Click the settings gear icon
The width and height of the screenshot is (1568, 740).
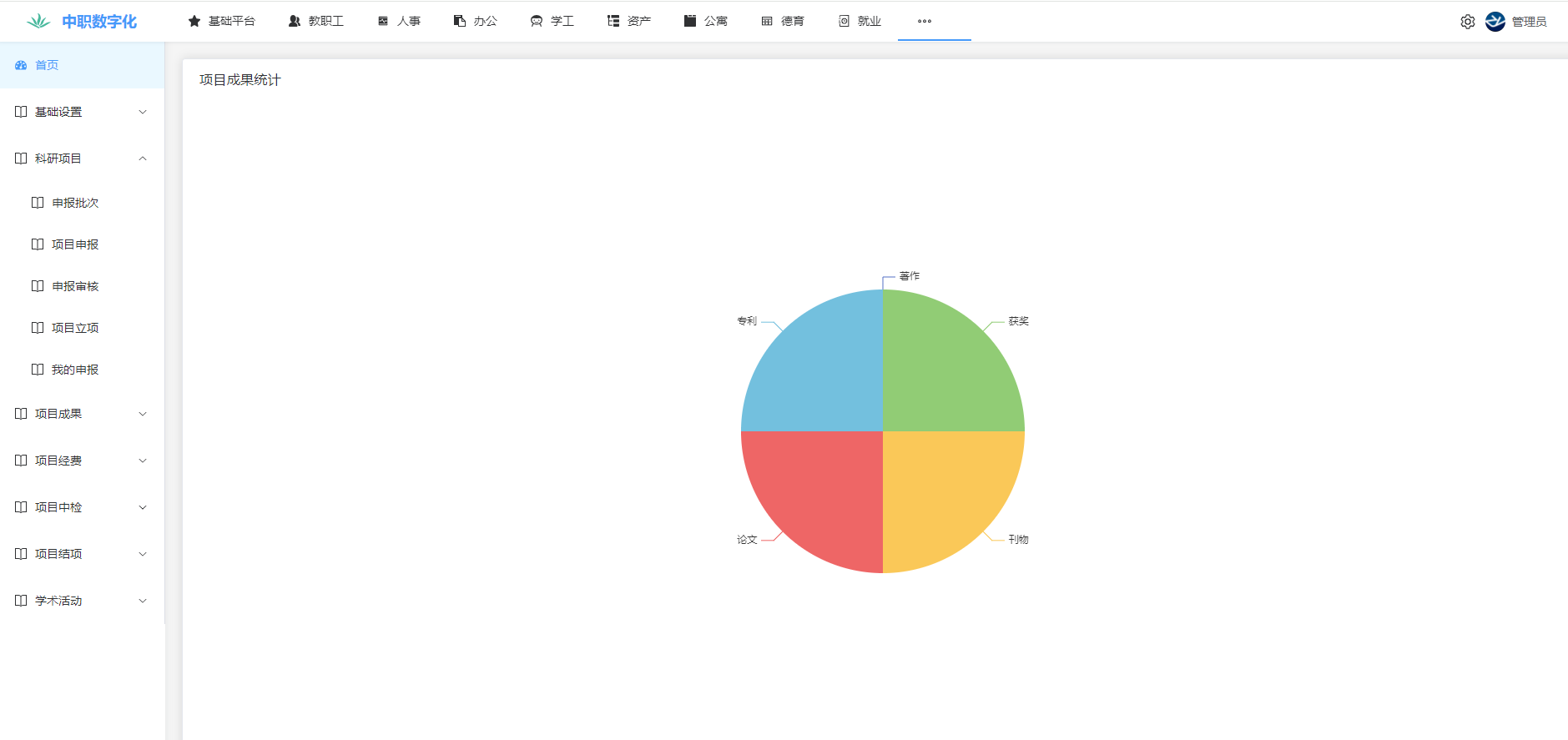tap(1467, 22)
